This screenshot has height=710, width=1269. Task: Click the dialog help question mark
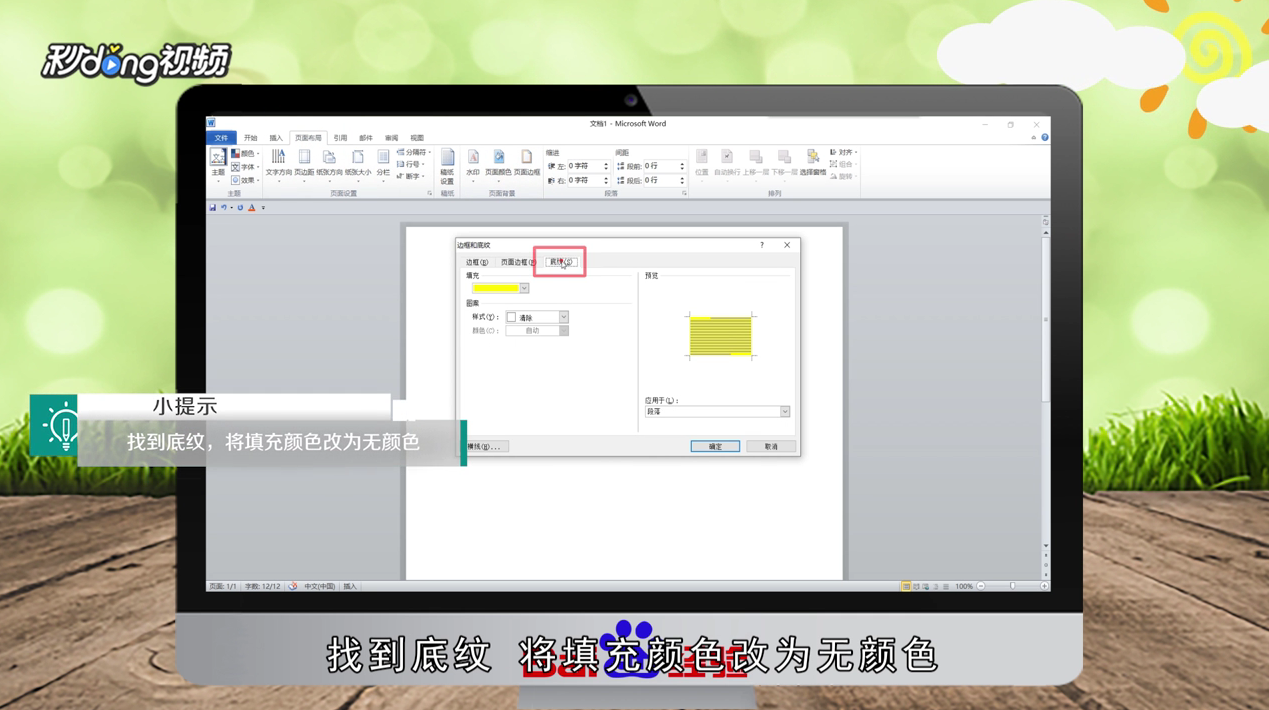coord(762,245)
